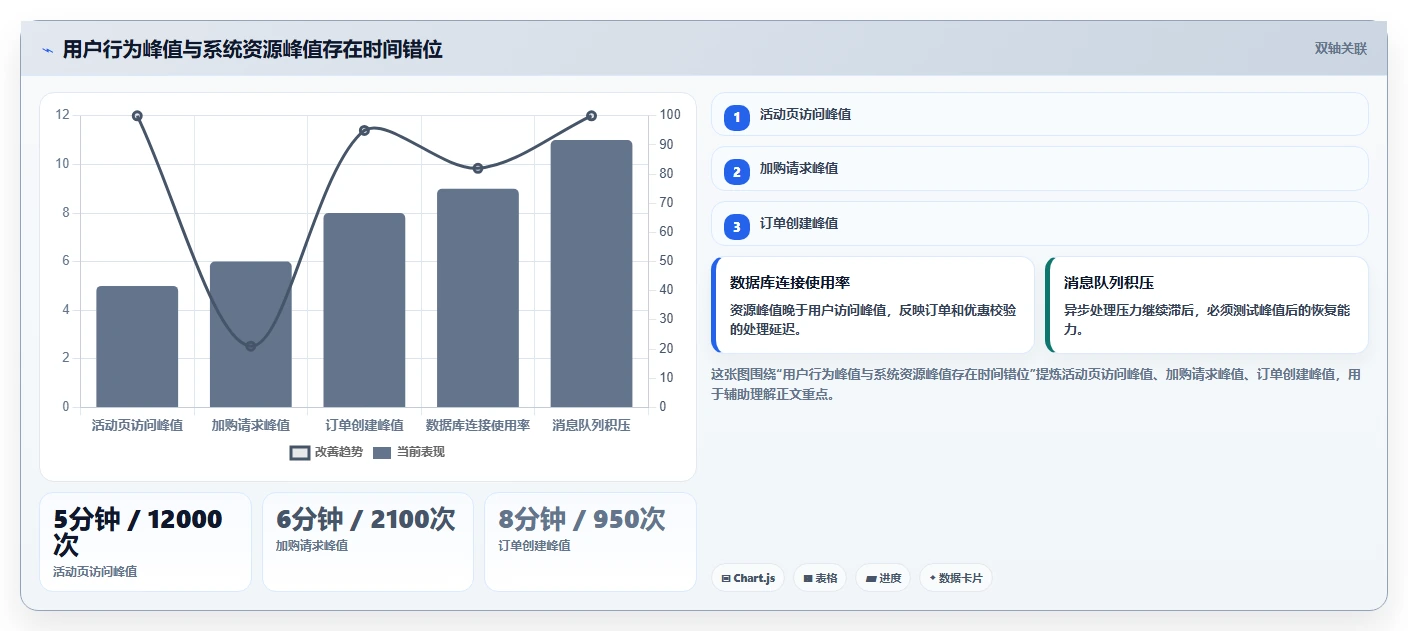This screenshot has height=631, width=1408.
Task: Click the 异步处理压力继续滞后 description text
Action: point(1207,319)
